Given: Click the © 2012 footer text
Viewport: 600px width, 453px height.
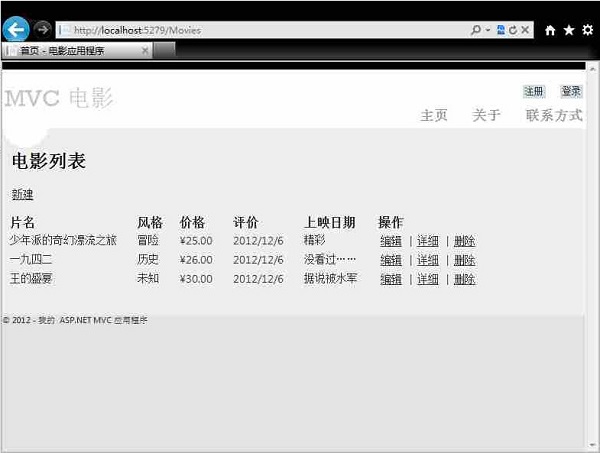Looking at the screenshot, I should pos(75,320).
